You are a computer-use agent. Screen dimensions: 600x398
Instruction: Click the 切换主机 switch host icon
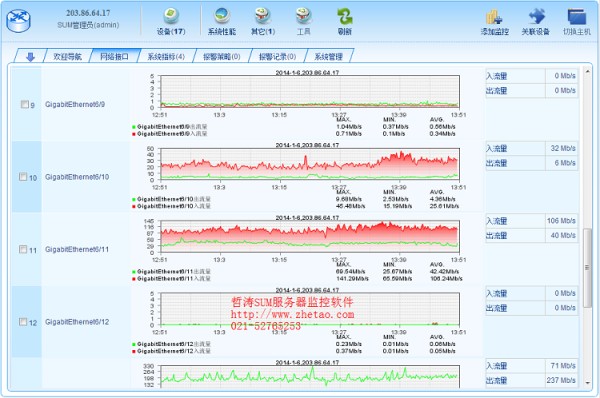(577, 17)
